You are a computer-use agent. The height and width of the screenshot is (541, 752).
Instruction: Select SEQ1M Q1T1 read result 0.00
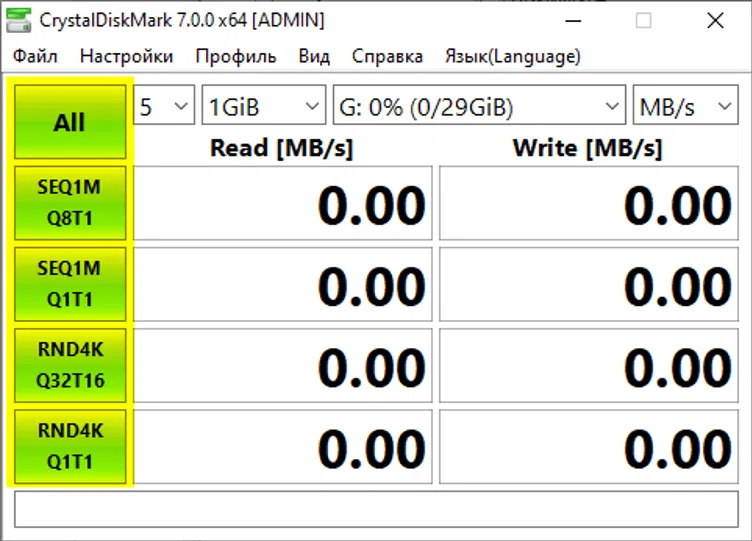283,284
